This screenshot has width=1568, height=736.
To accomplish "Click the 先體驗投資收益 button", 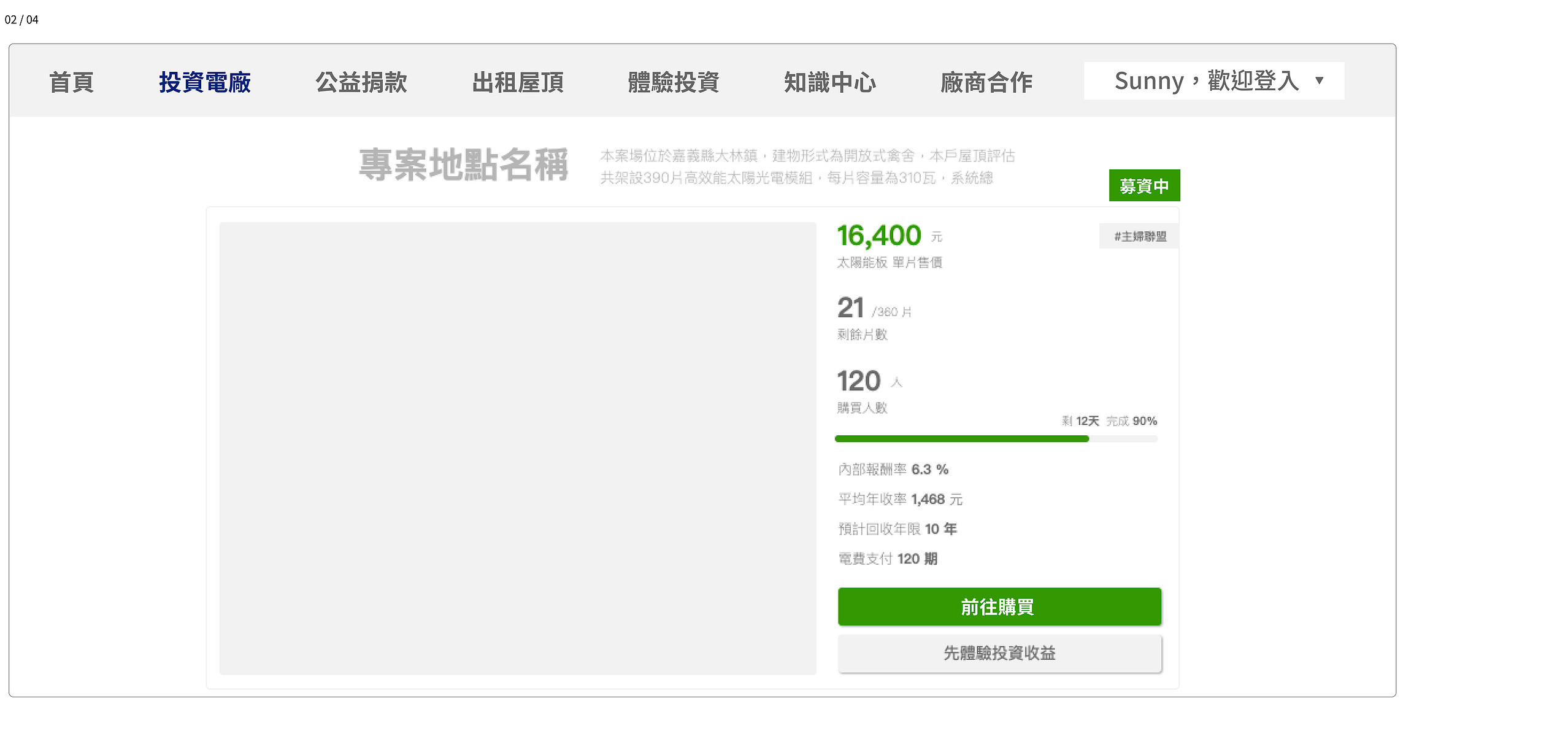I will coord(999,653).
